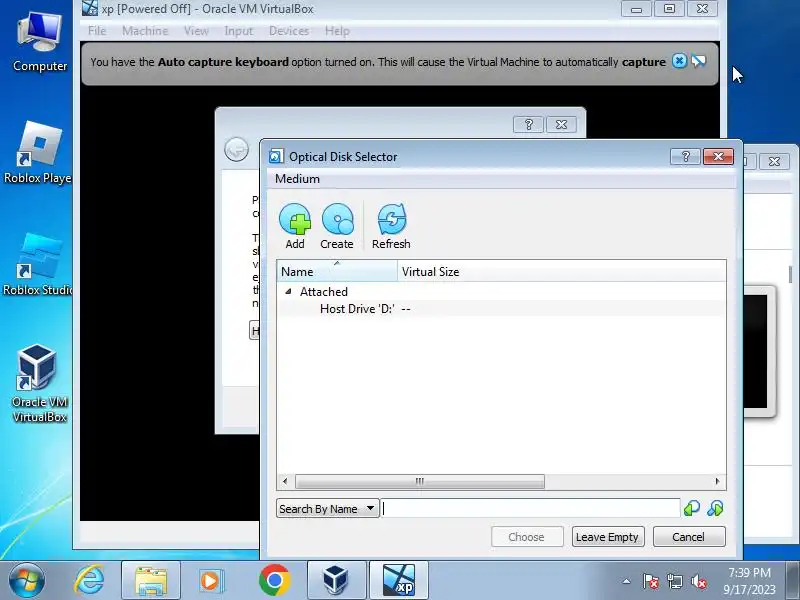Viewport: 800px width, 600px height.
Task: Open Windows Explorer from the taskbar
Action: click(x=151, y=581)
